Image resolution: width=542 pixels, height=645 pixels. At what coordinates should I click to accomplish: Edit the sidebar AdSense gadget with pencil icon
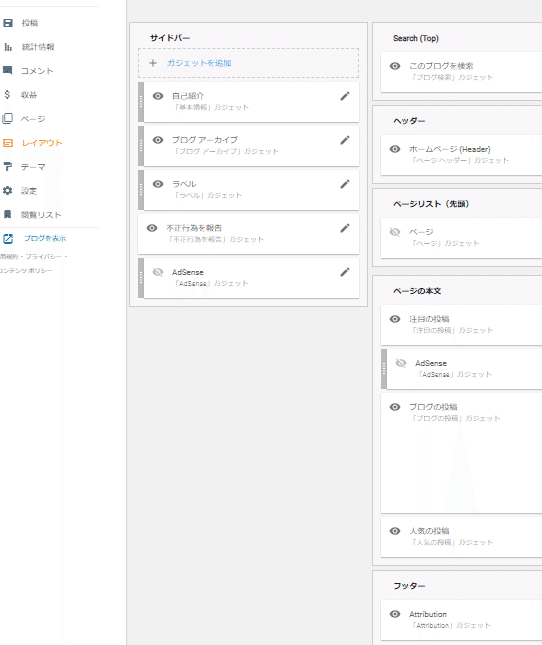[345, 272]
